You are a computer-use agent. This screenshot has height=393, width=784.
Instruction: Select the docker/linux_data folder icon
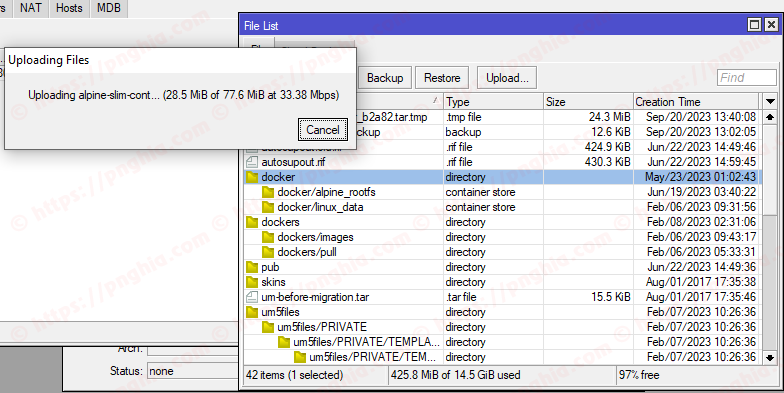268,207
